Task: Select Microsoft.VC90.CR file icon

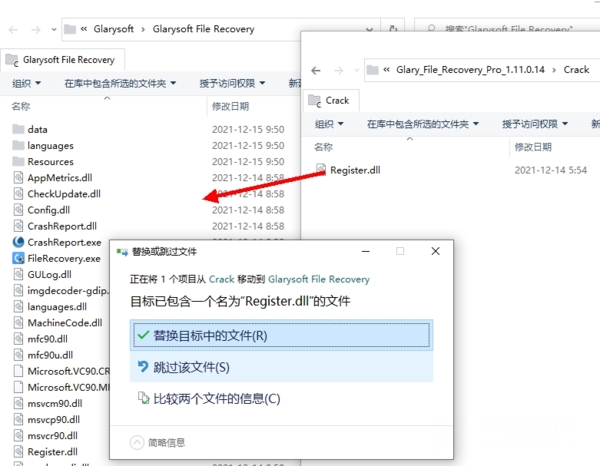Action: coord(18,371)
